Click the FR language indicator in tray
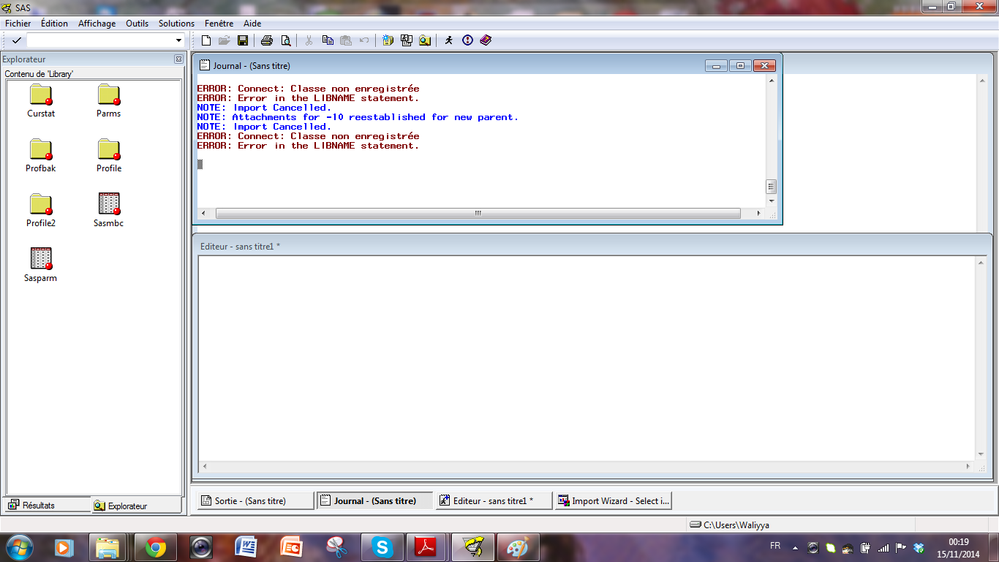The height and width of the screenshot is (562, 999). coord(775,546)
